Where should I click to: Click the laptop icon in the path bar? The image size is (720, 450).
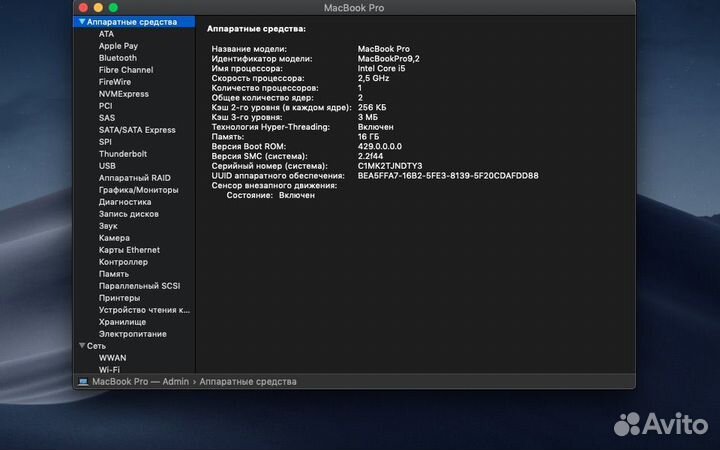pyautogui.click(x=83, y=382)
